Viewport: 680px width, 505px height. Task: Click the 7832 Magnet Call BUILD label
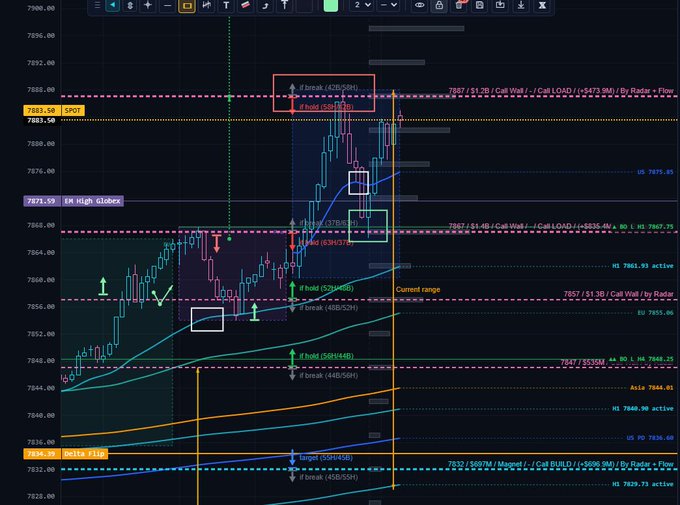tap(560, 464)
